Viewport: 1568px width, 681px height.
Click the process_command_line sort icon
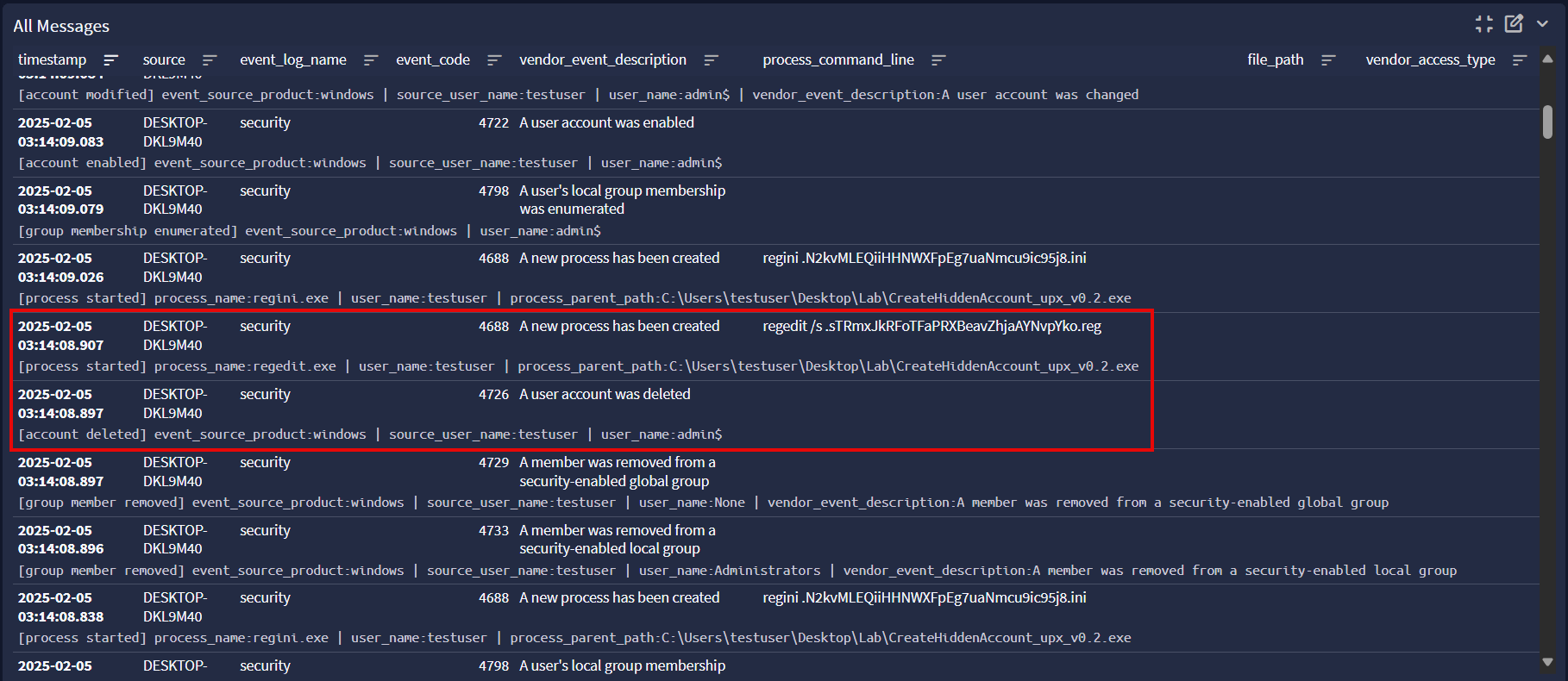coord(938,60)
